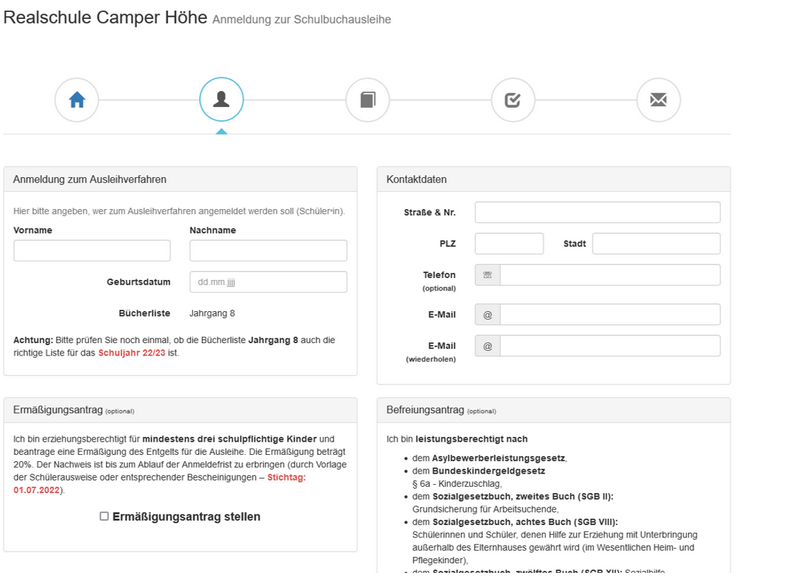Click inside the Telefon input field

pos(610,275)
